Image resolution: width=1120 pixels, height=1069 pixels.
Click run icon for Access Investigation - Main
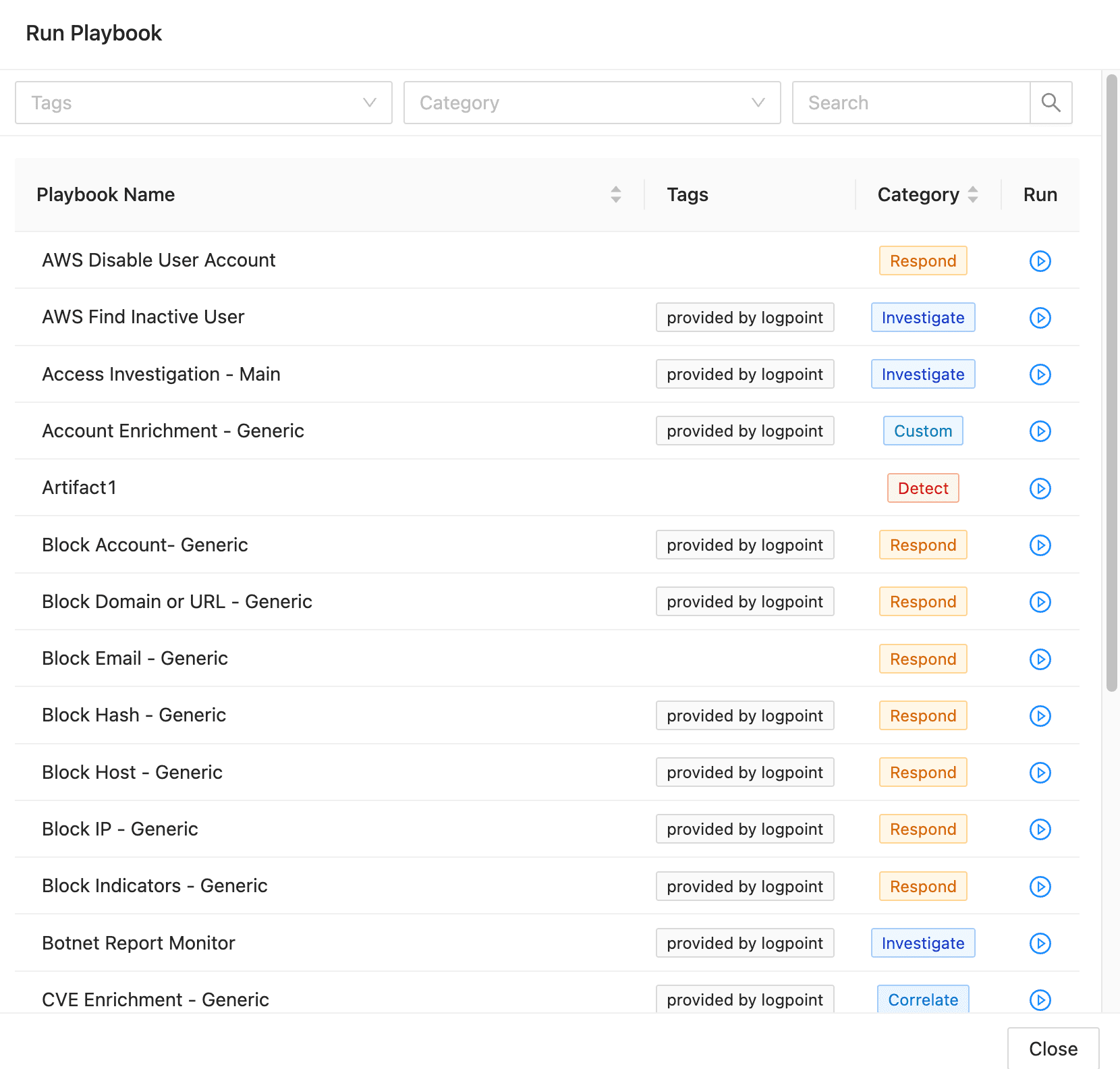[1040, 375]
